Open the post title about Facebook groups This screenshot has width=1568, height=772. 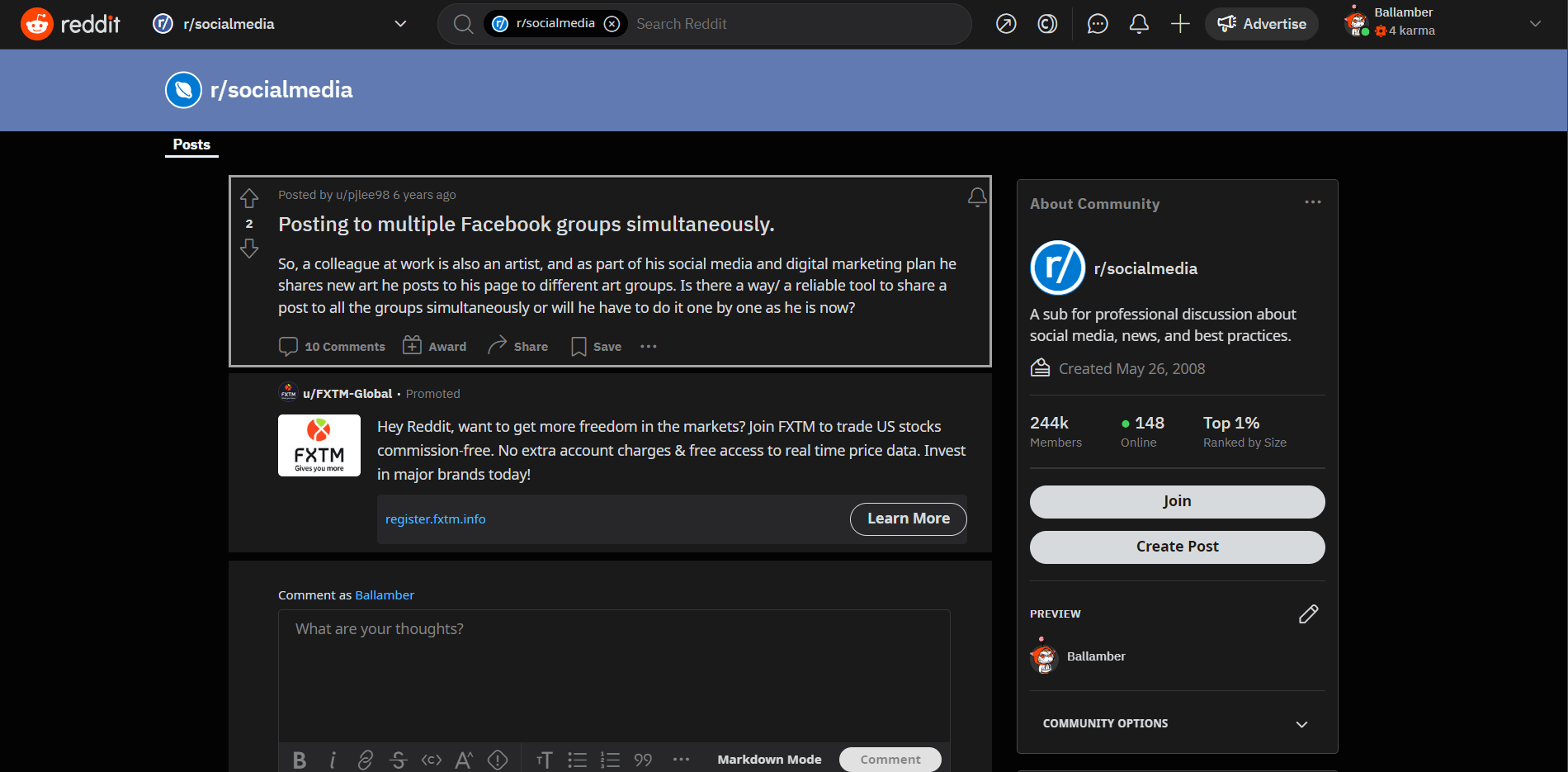pyautogui.click(x=527, y=225)
